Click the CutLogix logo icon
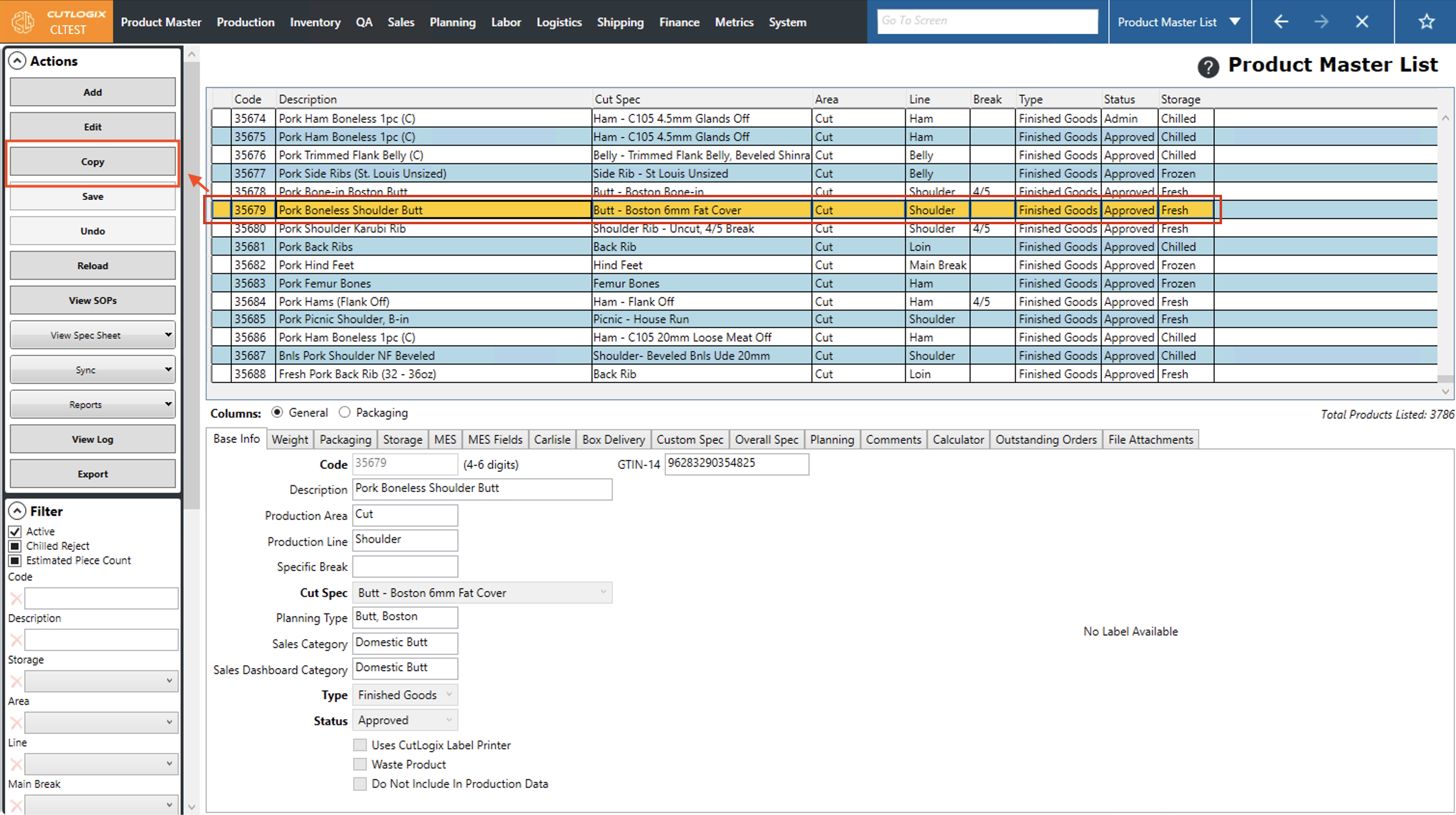The image size is (1456, 815). point(23,22)
